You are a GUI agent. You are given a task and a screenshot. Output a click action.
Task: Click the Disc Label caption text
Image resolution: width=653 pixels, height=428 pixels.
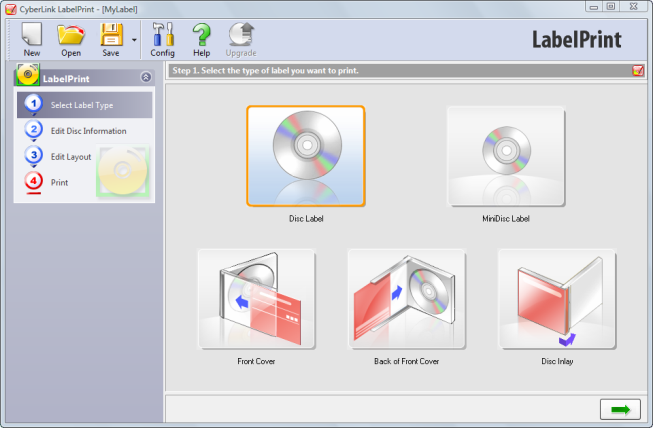(306, 219)
